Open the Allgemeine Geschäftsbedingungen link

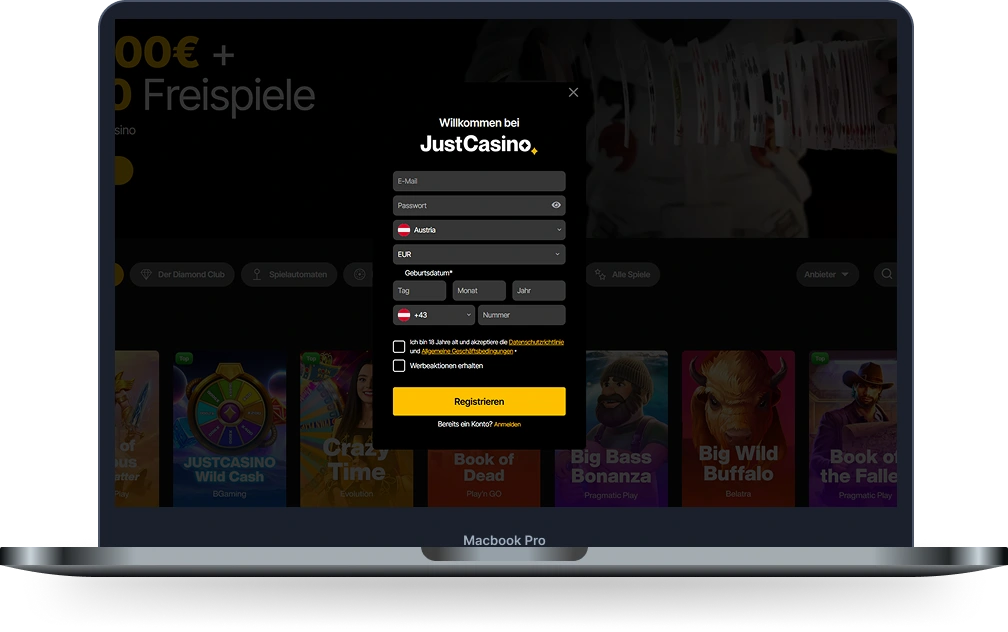pos(467,351)
